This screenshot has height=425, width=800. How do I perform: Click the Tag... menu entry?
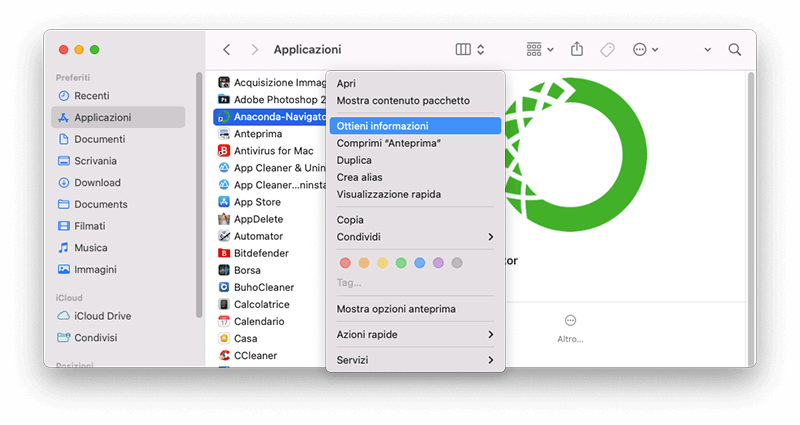click(349, 282)
